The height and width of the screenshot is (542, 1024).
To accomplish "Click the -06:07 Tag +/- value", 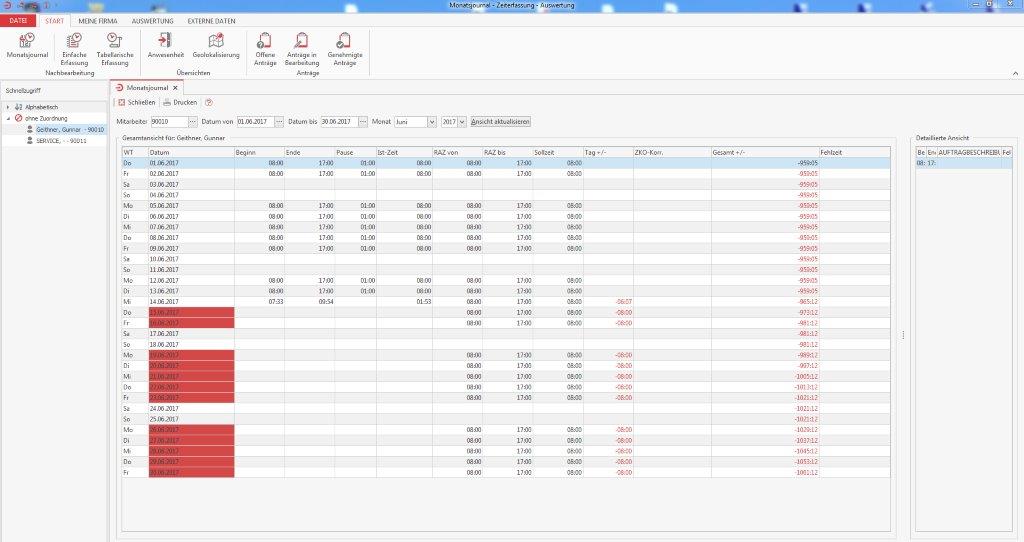I will click(x=624, y=302).
